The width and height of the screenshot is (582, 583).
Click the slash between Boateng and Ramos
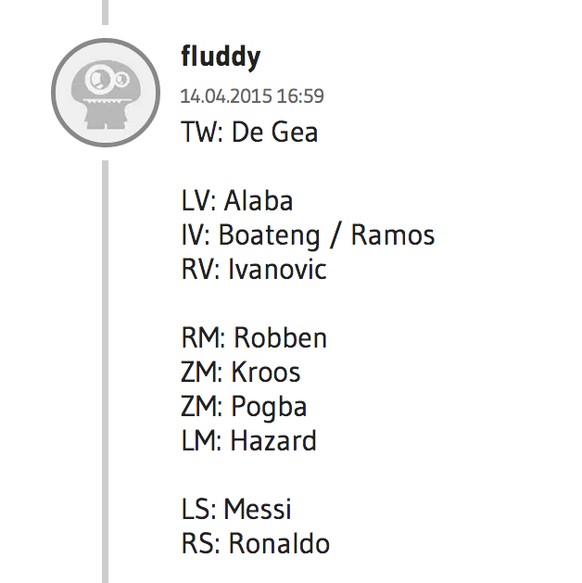point(335,236)
